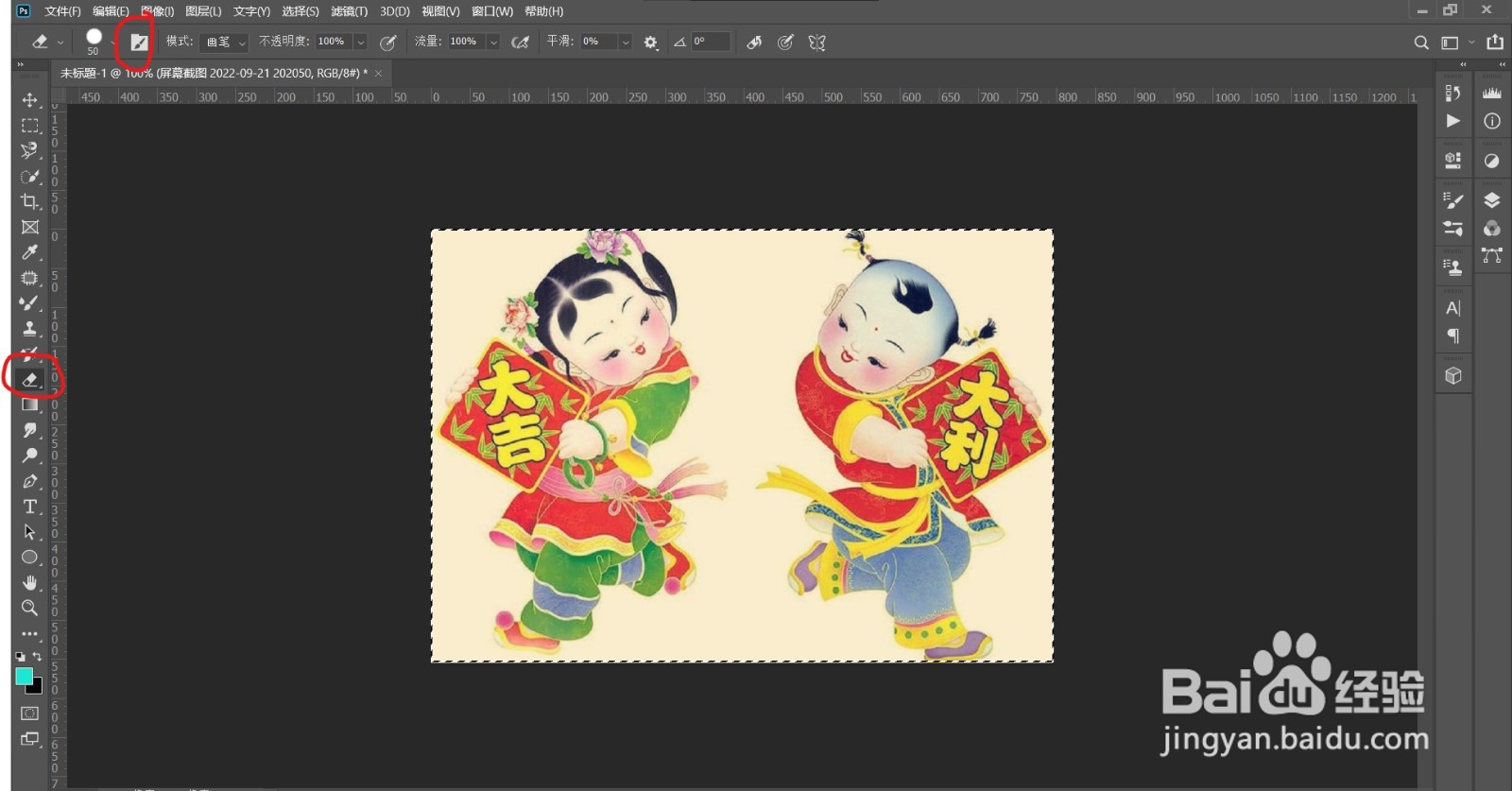Expand the left dock panel column
This screenshot has width=1512, height=791.
pos(1463,64)
